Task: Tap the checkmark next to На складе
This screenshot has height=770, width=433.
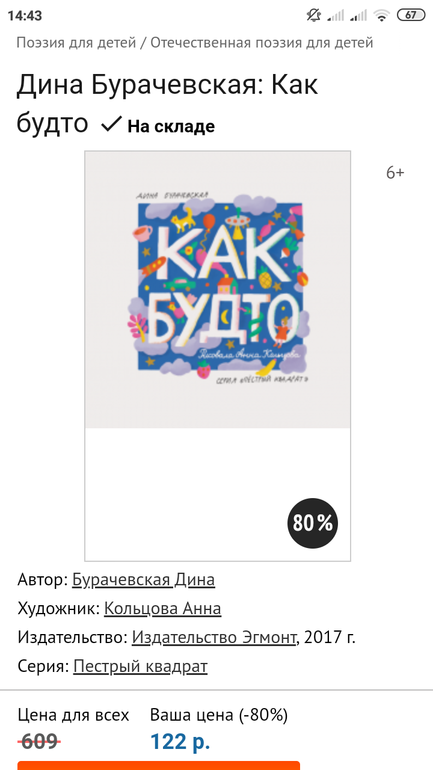Action: 111,126
